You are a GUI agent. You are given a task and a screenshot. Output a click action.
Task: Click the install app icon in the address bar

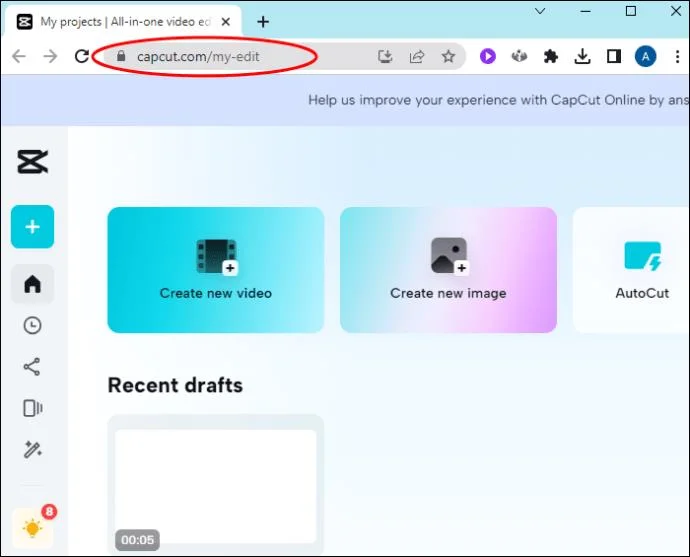tap(385, 56)
